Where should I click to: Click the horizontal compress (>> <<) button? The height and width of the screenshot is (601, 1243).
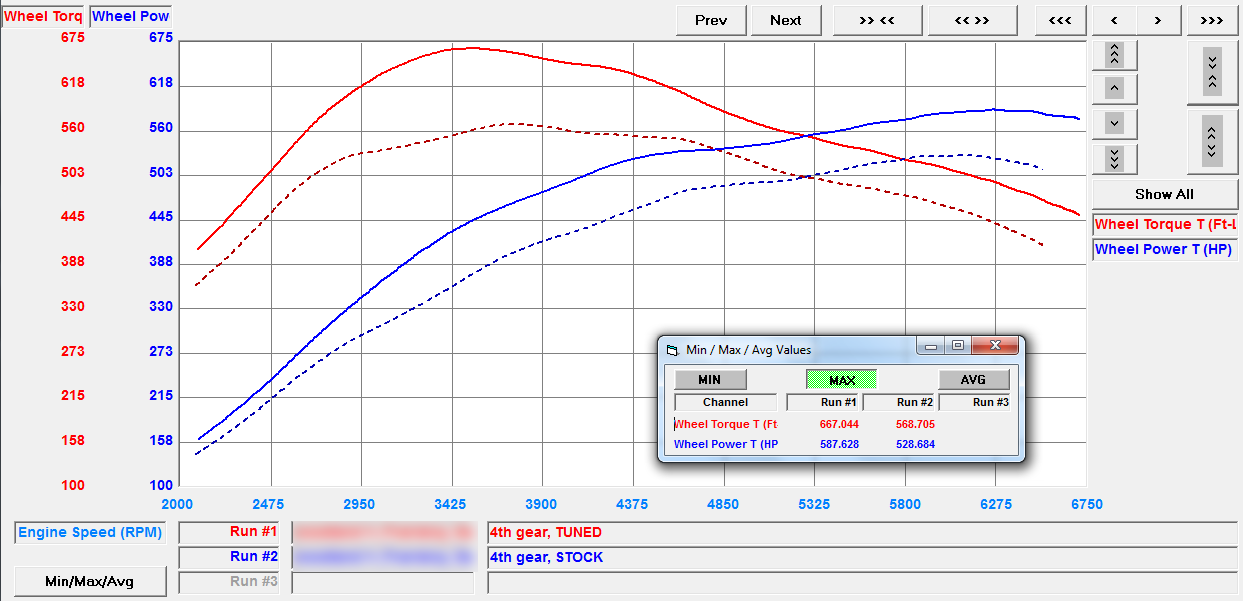[x=877, y=20]
